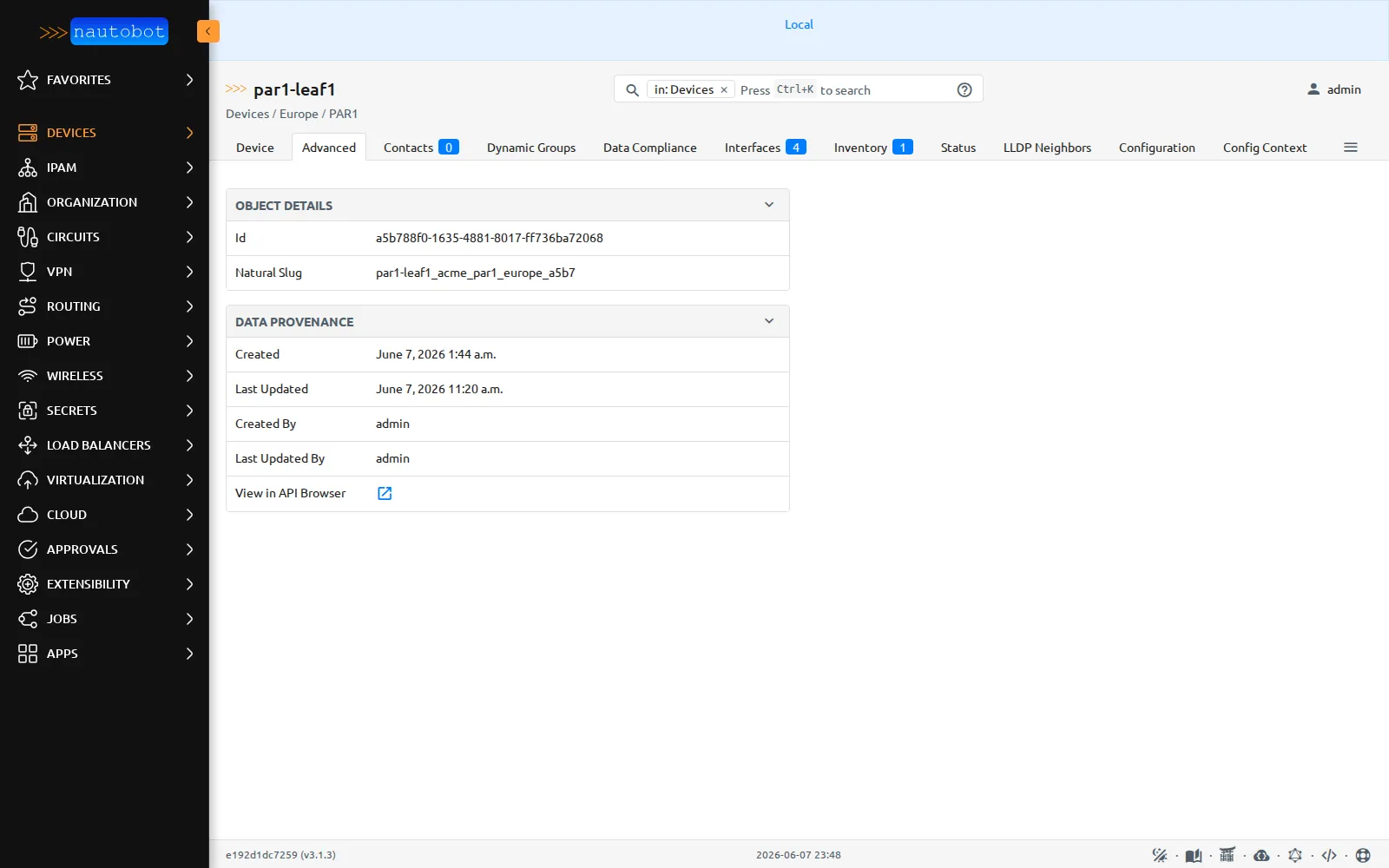Open View in API Browser link icon
1389x868 pixels.
tap(385, 493)
